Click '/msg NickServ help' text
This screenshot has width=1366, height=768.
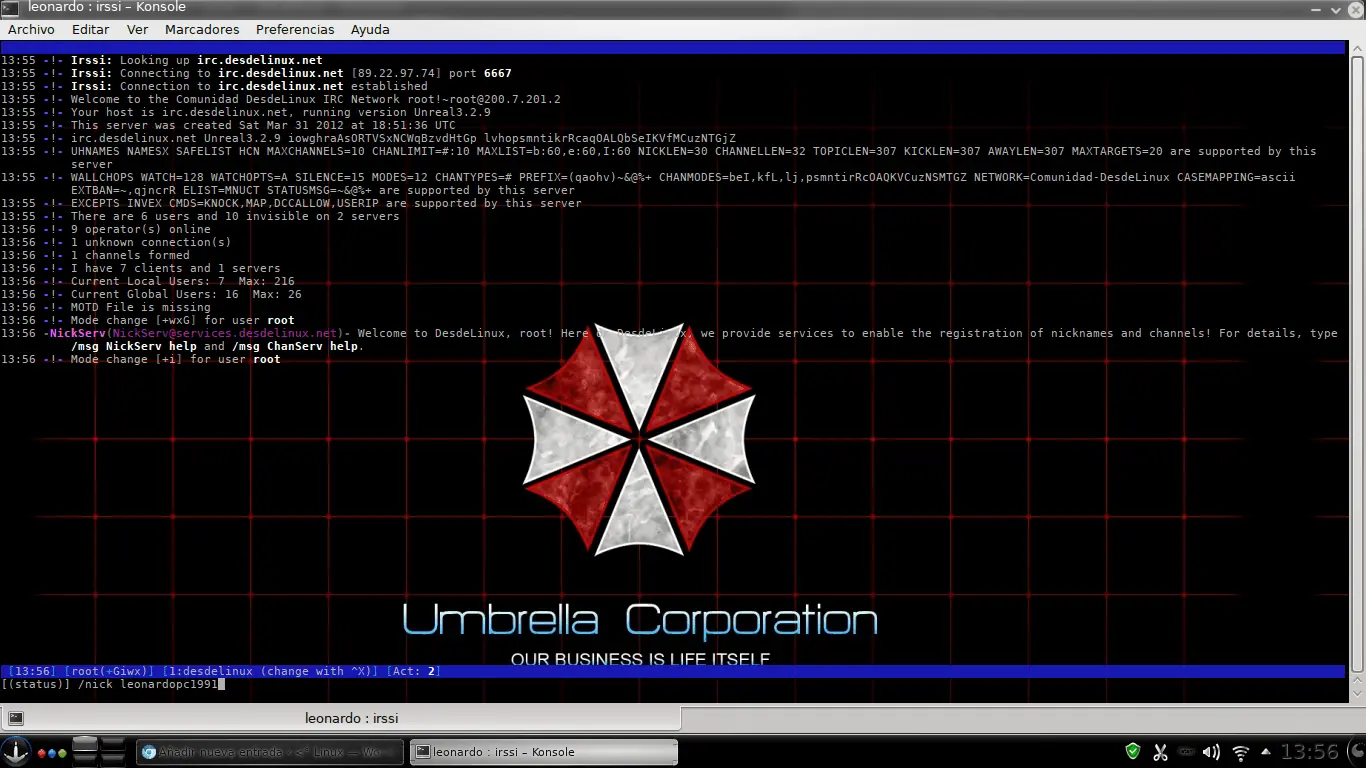point(133,346)
